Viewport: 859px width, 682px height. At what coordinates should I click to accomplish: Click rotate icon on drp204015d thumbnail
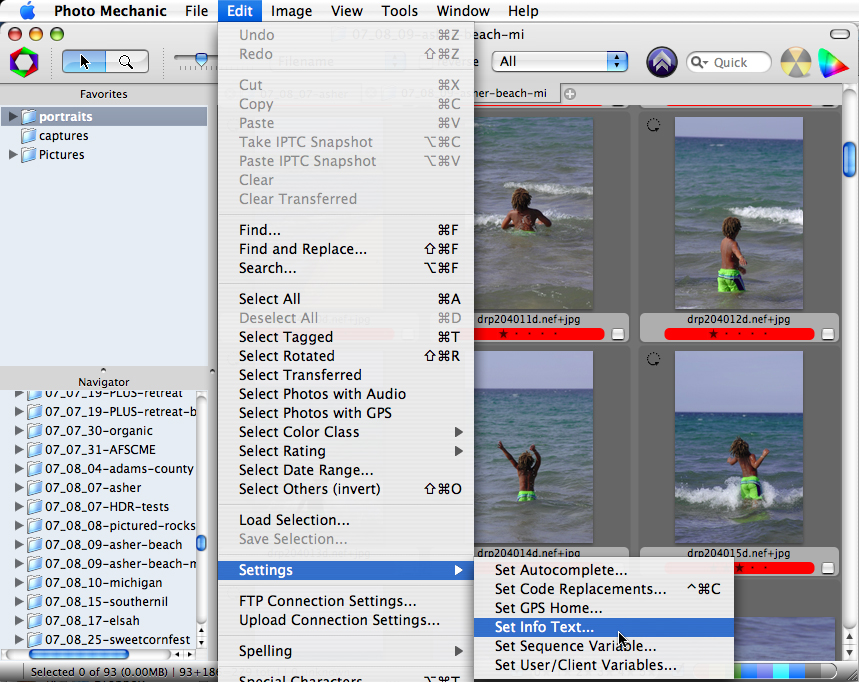pos(653,359)
